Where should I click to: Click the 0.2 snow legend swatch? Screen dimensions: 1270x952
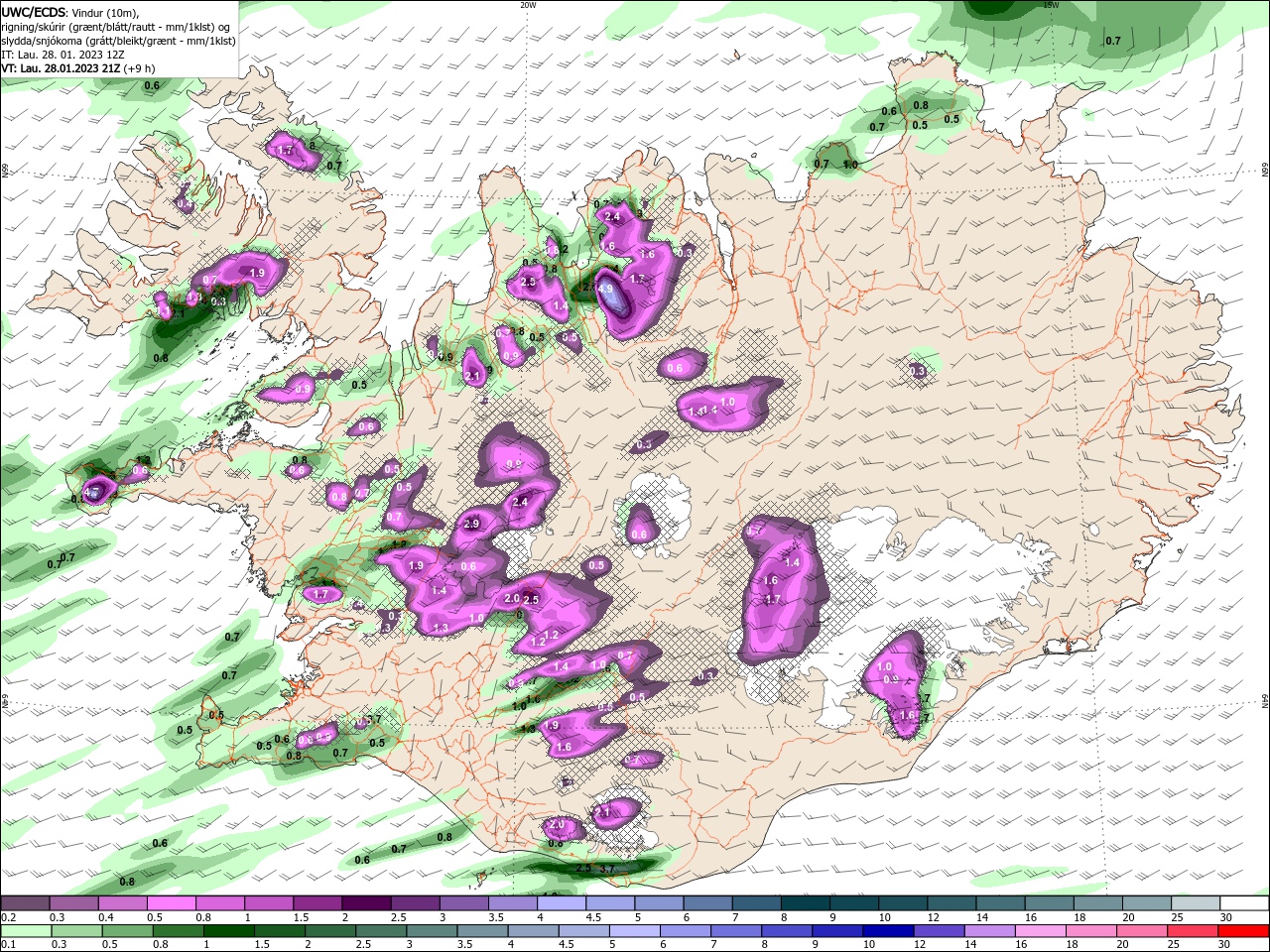click(25, 903)
